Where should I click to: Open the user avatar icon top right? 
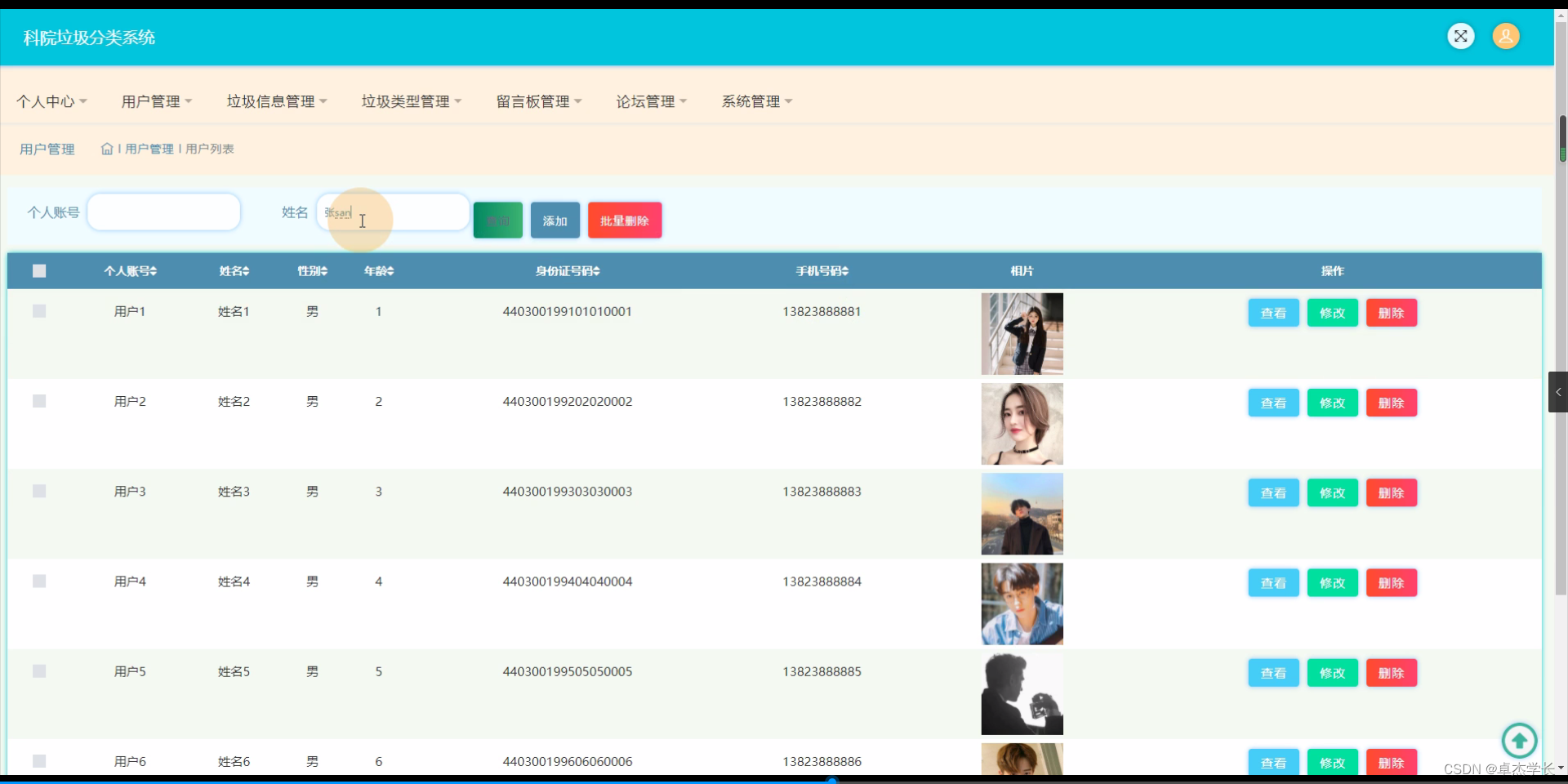click(x=1505, y=36)
